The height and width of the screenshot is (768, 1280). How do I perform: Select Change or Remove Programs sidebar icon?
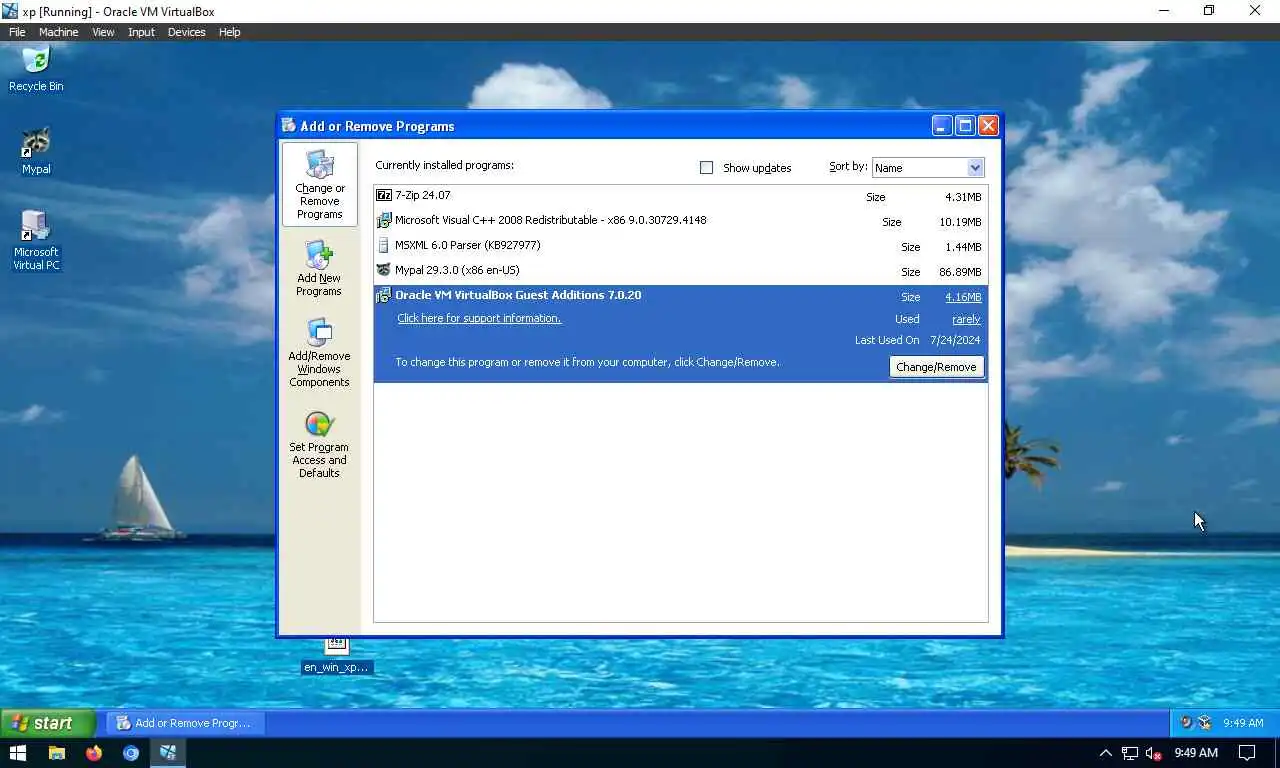pyautogui.click(x=319, y=164)
